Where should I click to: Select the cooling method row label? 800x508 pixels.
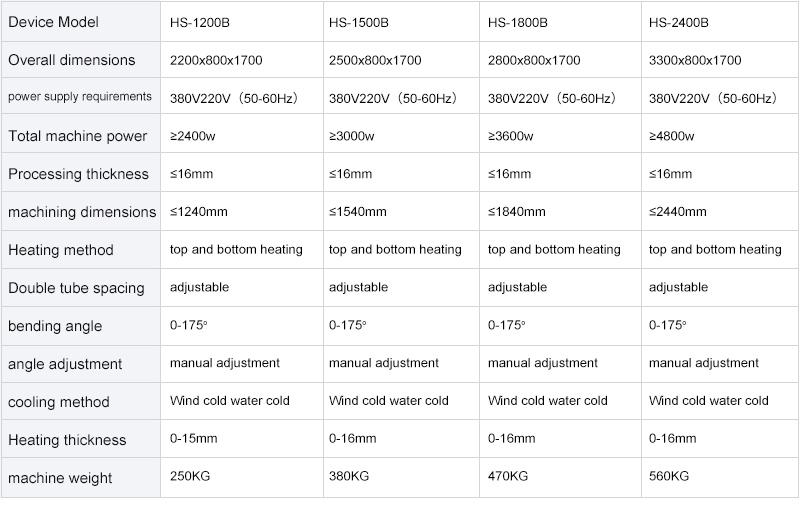pyautogui.click(x=81, y=401)
